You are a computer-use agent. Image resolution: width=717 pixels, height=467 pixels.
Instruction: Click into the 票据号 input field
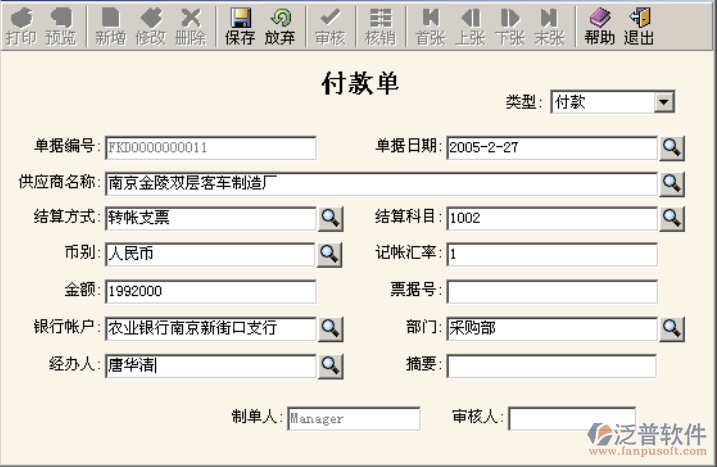(x=552, y=292)
